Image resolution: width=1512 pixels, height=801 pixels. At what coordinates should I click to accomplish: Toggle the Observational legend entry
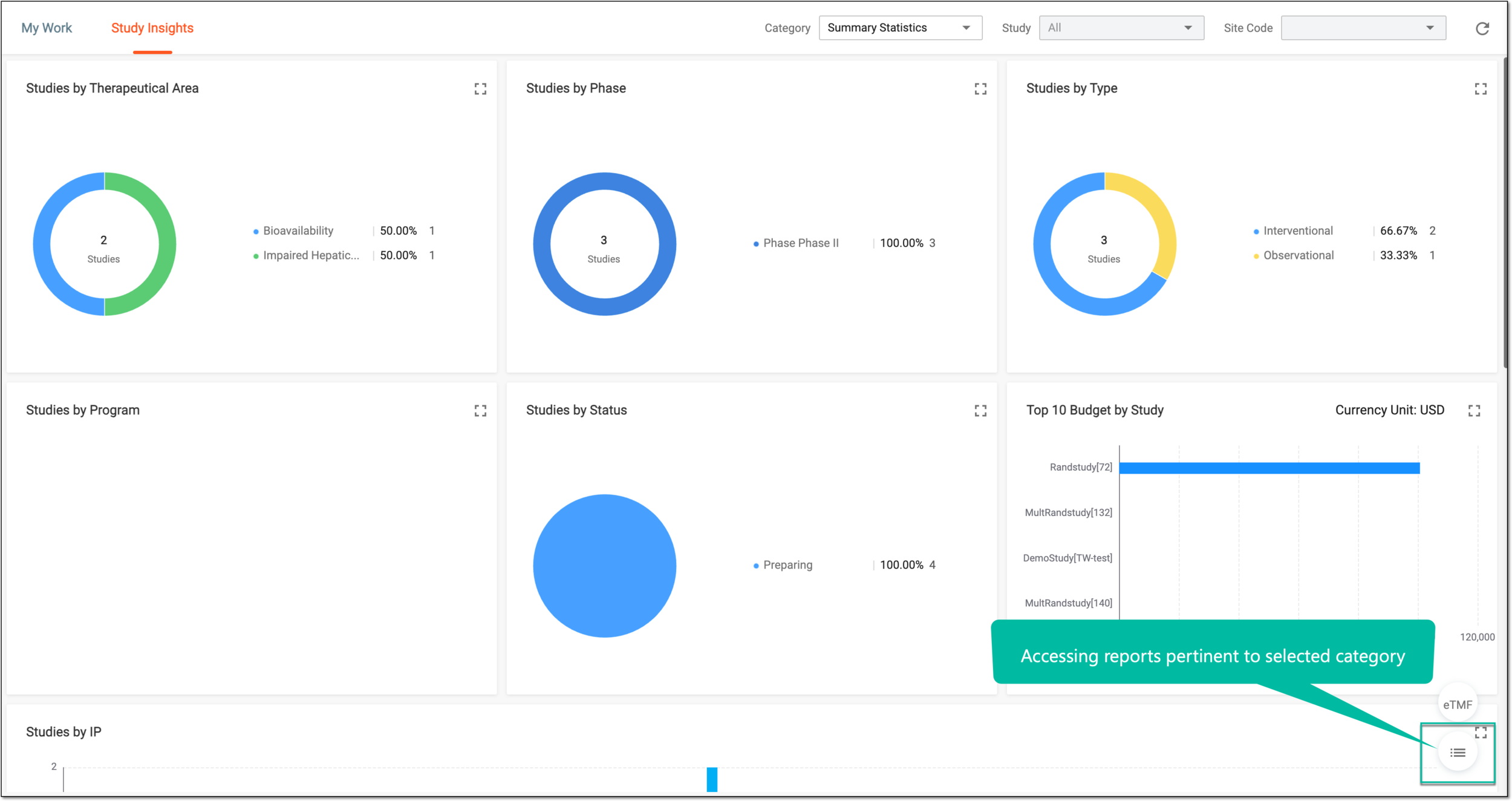tap(1299, 255)
